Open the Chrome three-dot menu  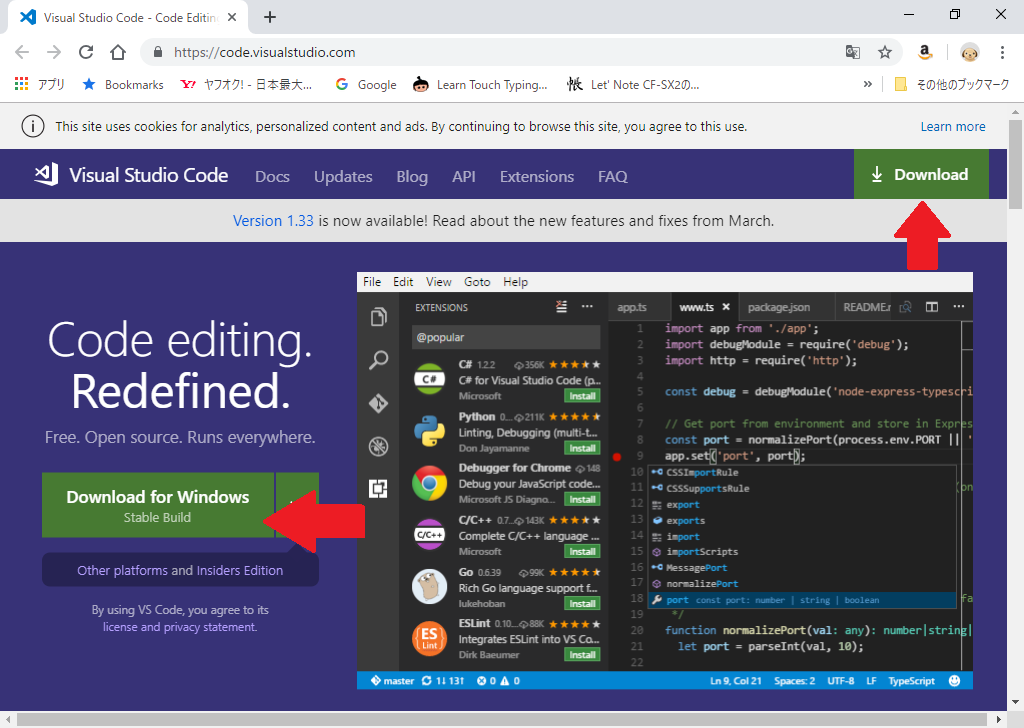click(x=1002, y=52)
